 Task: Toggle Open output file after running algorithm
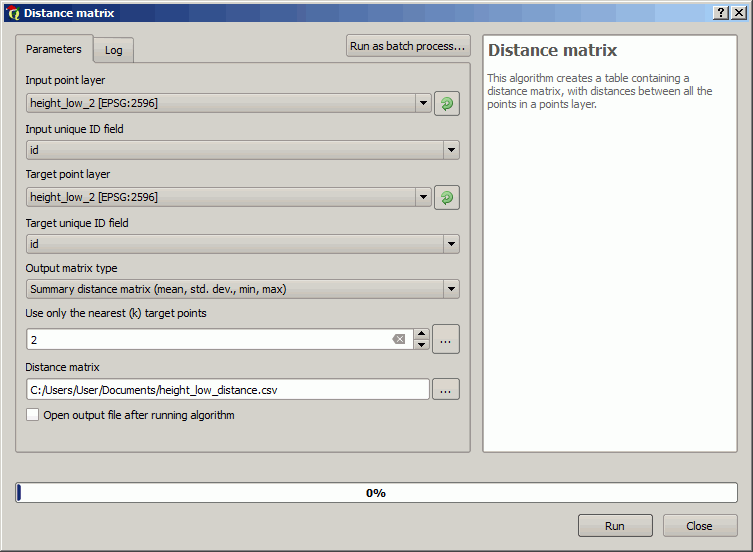[x=32, y=415]
